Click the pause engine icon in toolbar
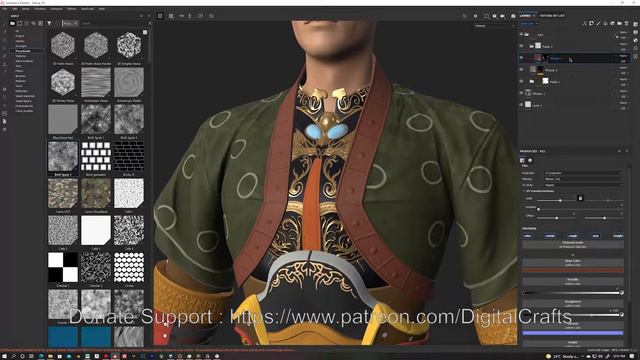Screen dimensions: 640x360 click(x=475, y=16)
